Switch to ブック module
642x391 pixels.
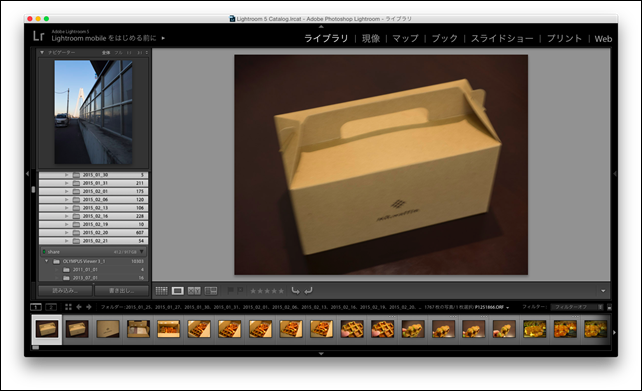click(x=444, y=38)
